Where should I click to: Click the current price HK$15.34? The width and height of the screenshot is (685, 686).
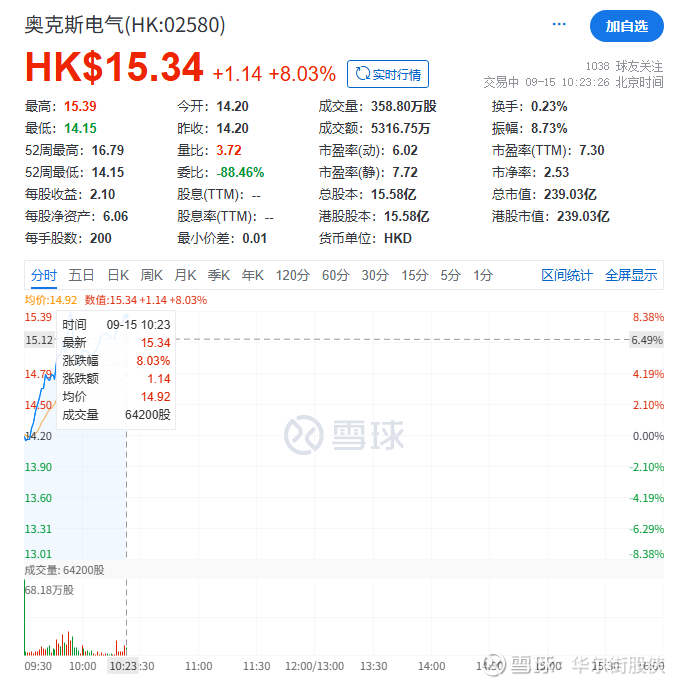click(x=114, y=67)
